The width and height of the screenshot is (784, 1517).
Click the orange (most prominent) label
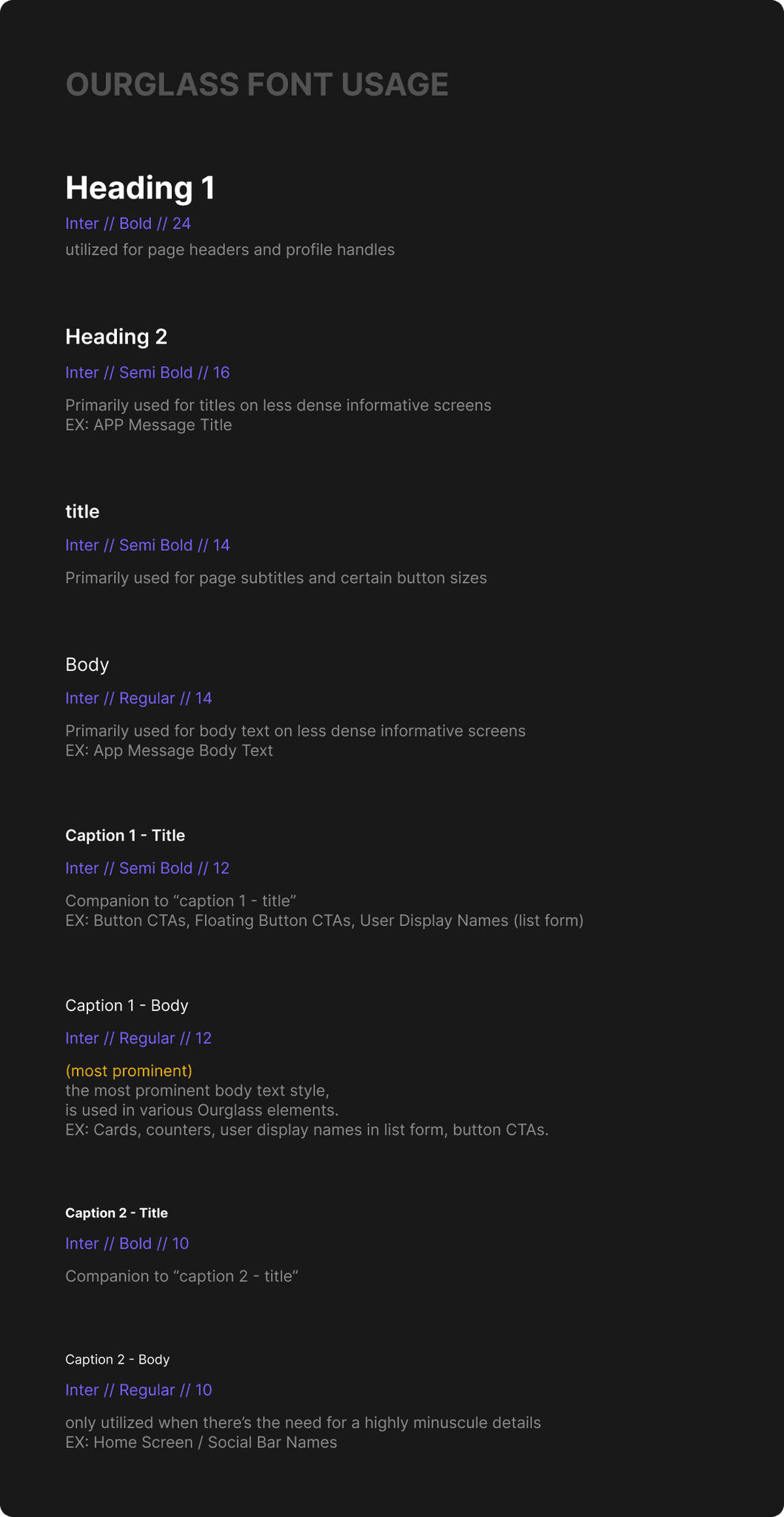pyautogui.click(x=129, y=1070)
